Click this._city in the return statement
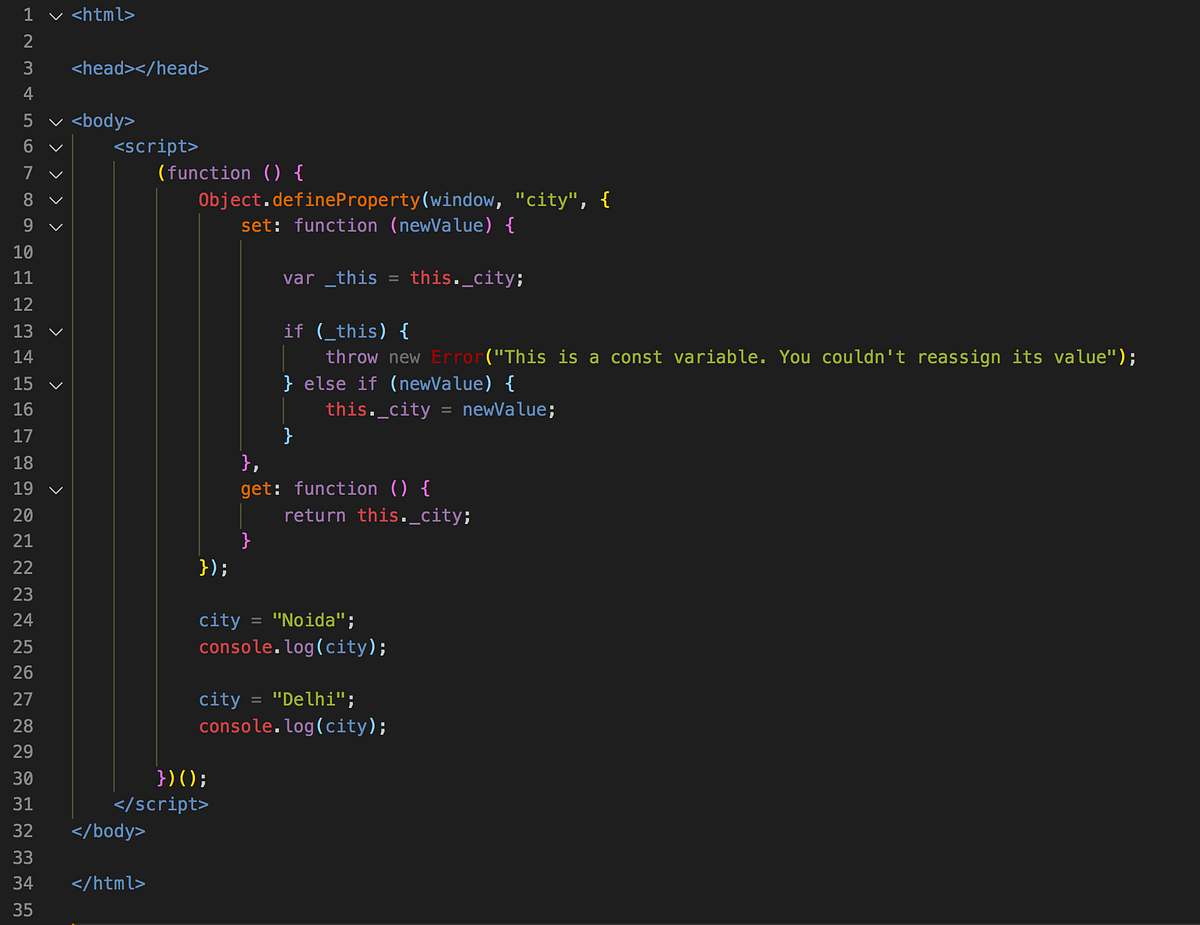 (414, 515)
